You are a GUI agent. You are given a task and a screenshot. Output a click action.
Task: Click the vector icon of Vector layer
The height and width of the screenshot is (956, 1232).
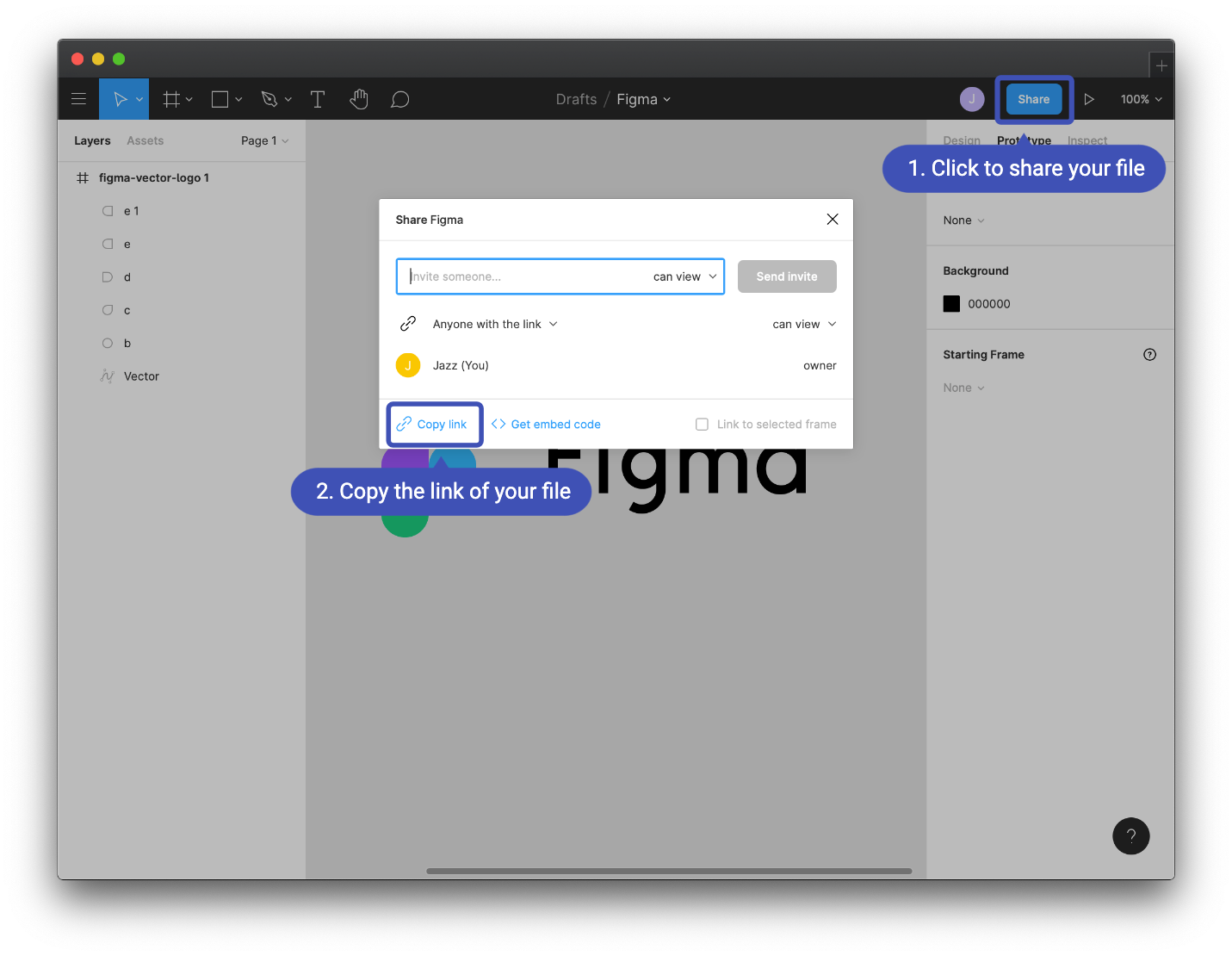[108, 376]
